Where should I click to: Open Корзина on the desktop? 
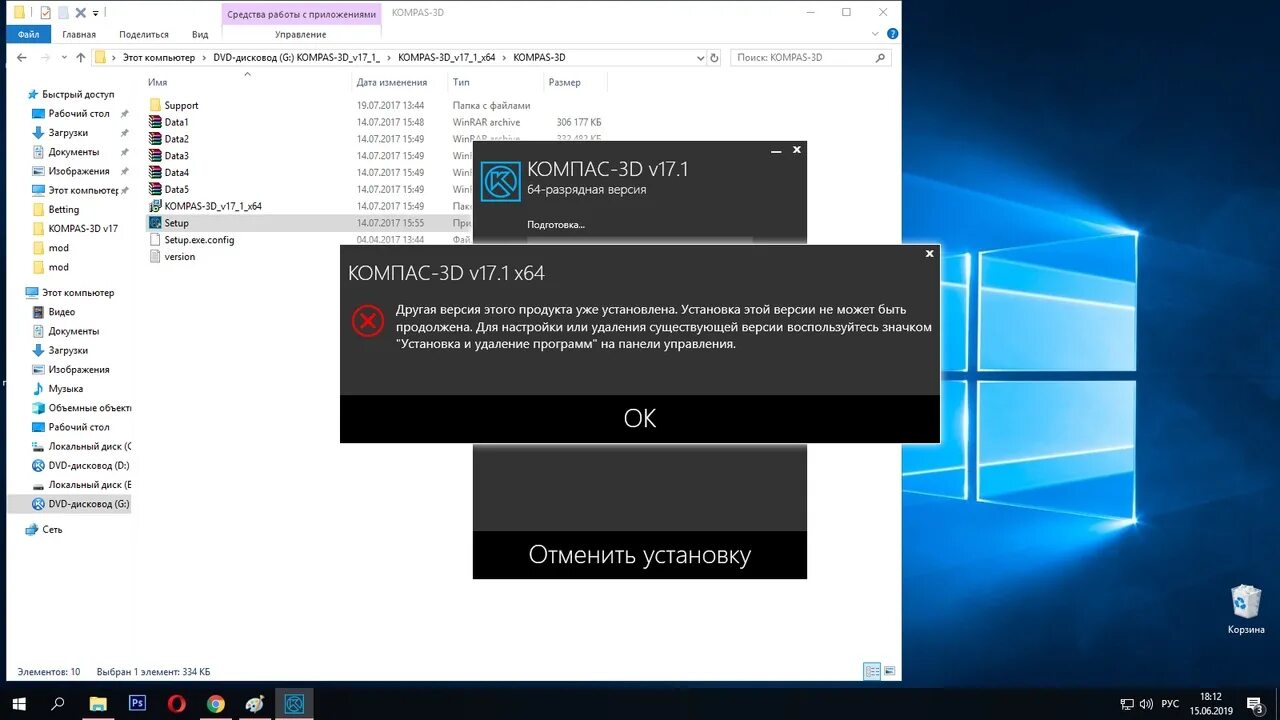click(x=1246, y=609)
